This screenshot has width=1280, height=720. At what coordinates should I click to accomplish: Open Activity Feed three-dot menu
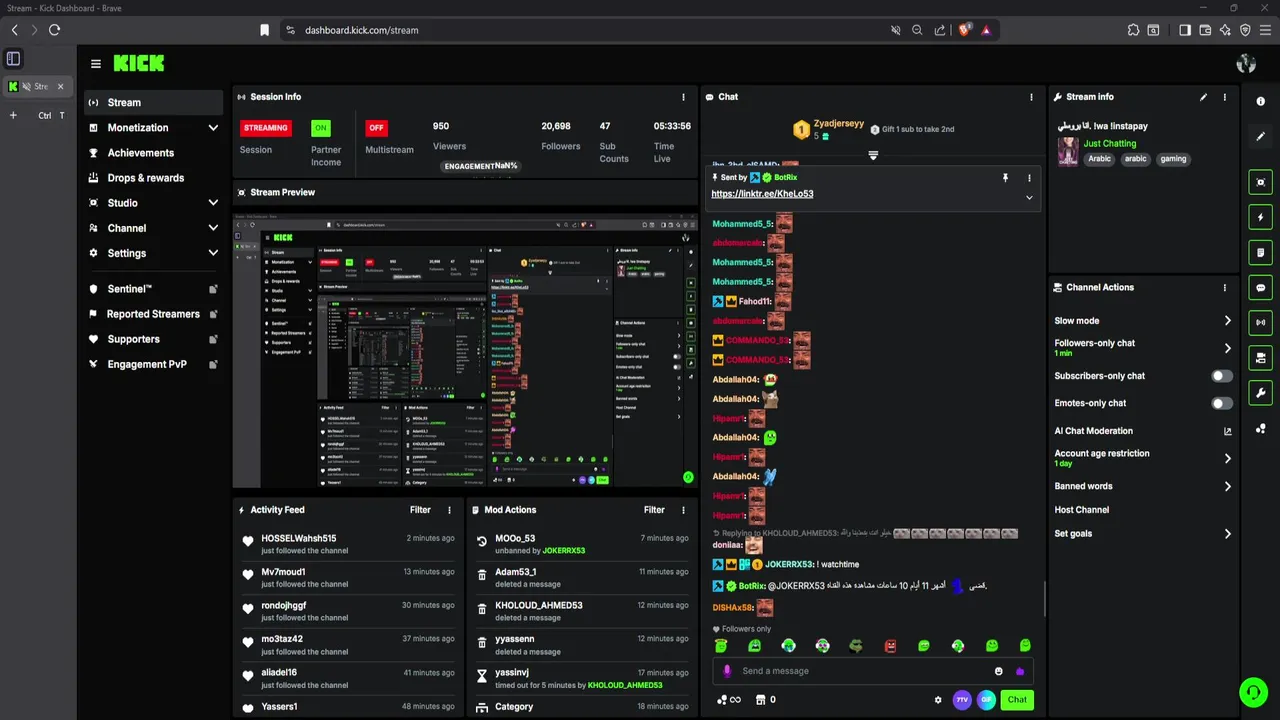click(x=449, y=510)
